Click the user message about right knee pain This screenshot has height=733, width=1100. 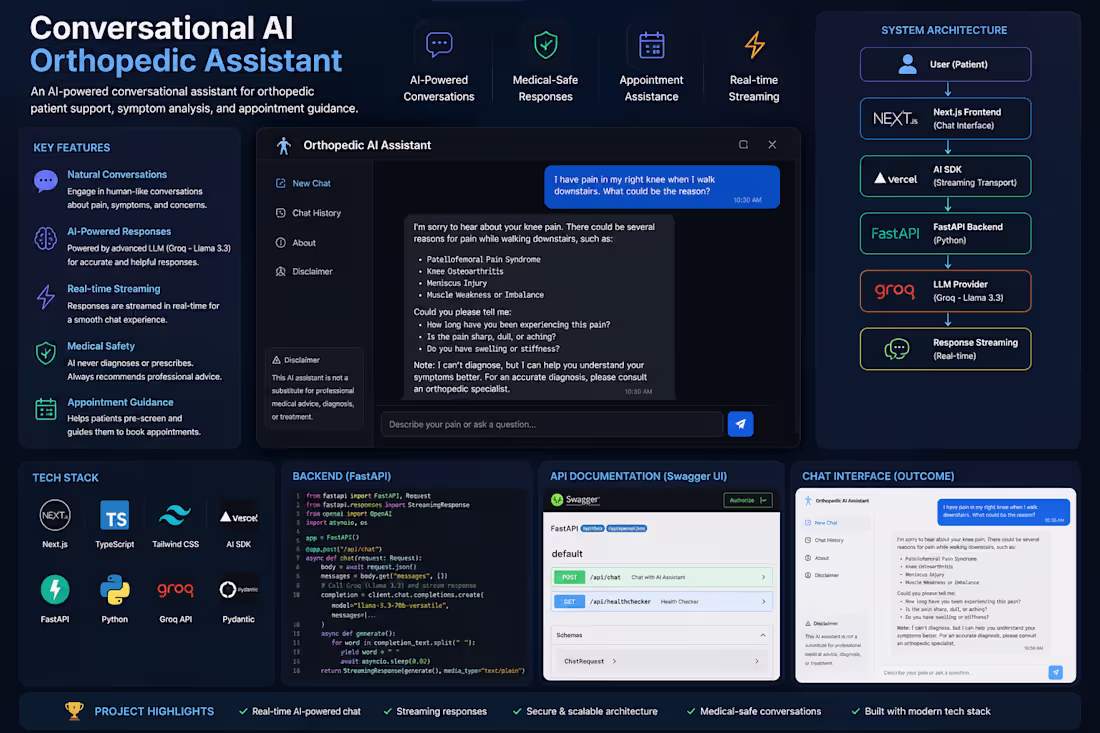pos(662,187)
